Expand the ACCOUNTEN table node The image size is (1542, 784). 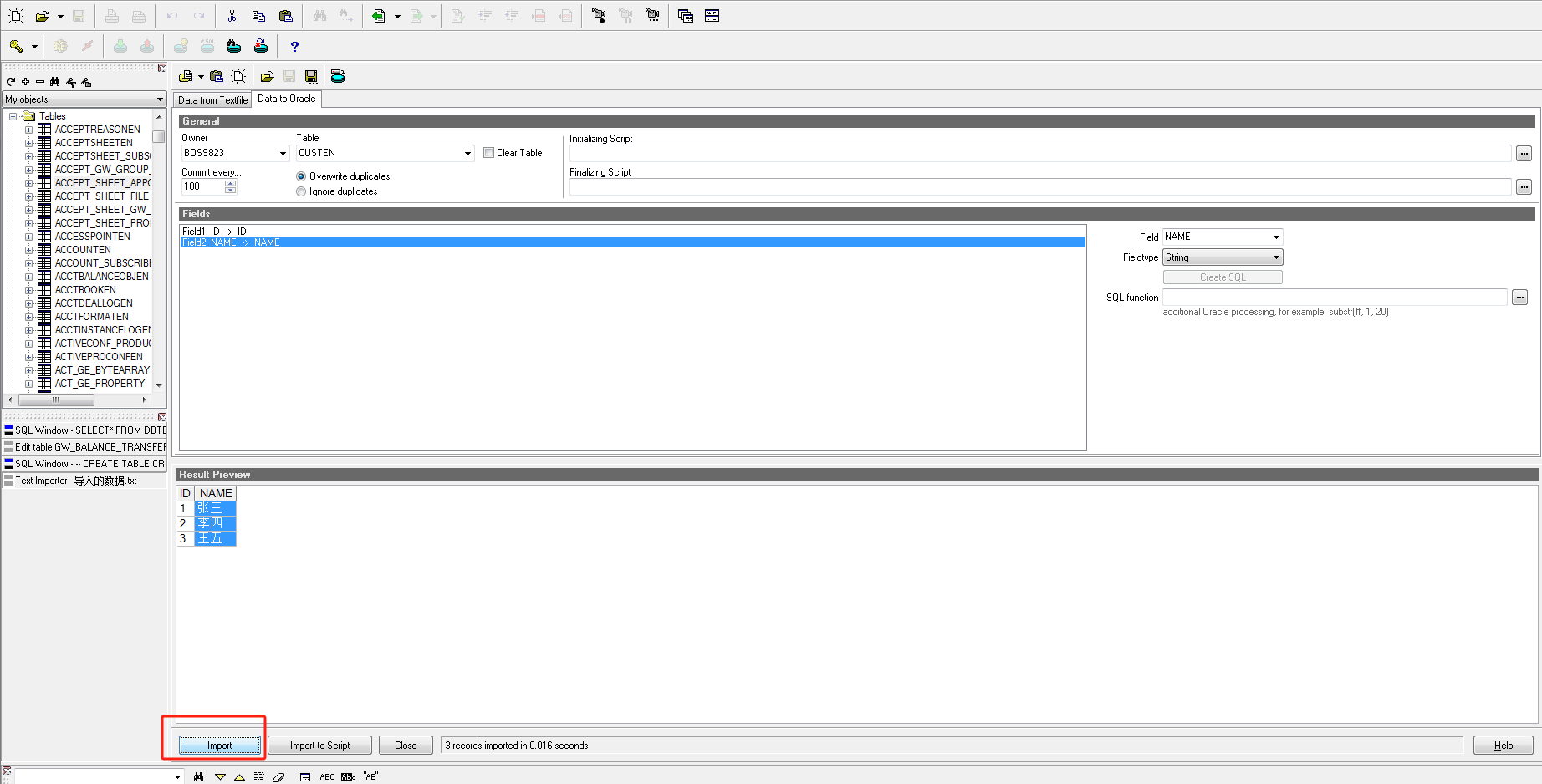(29, 250)
